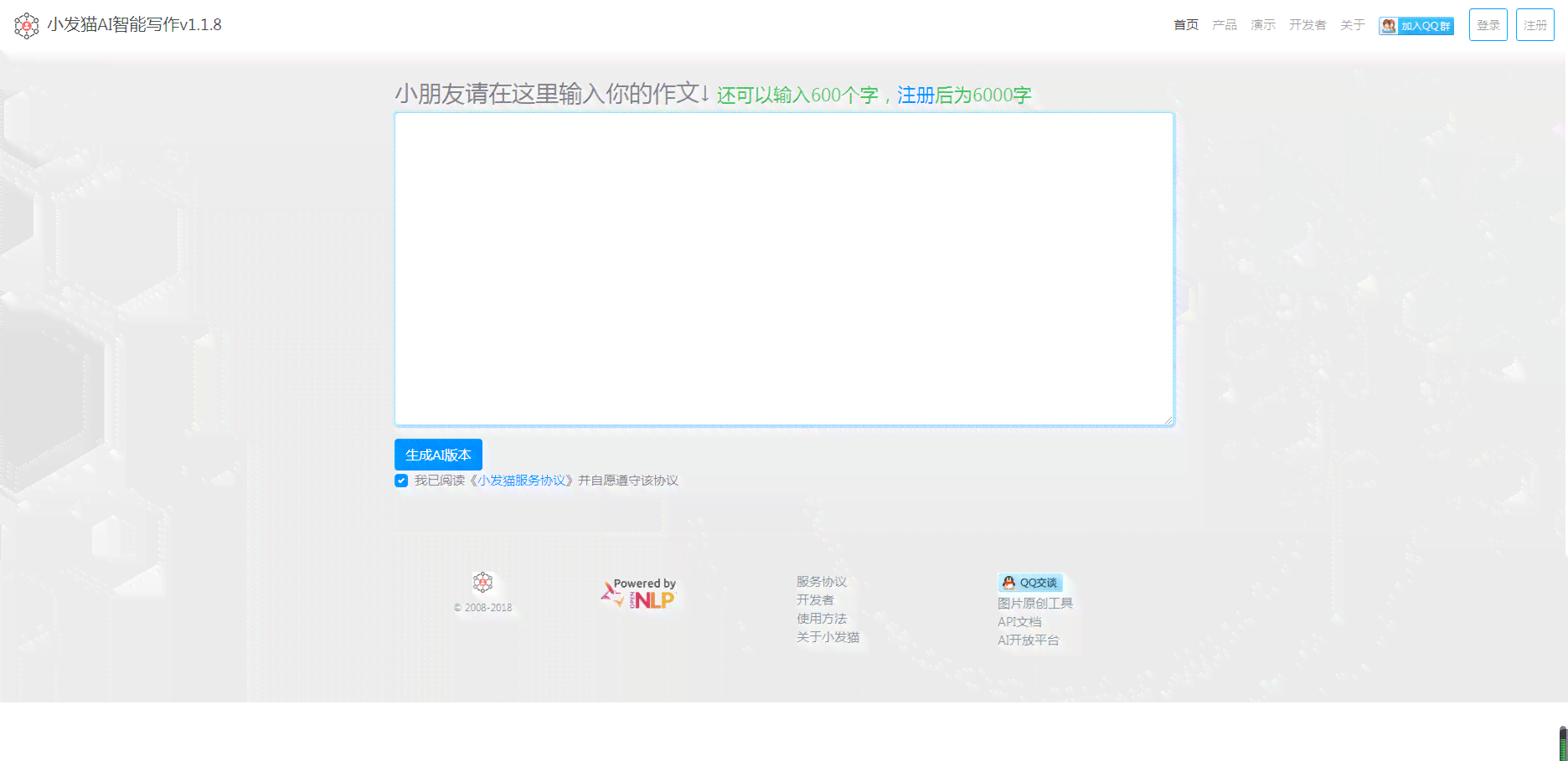This screenshot has width=1568, height=761.
Task: Click the 登录 button
Action: tap(1488, 25)
